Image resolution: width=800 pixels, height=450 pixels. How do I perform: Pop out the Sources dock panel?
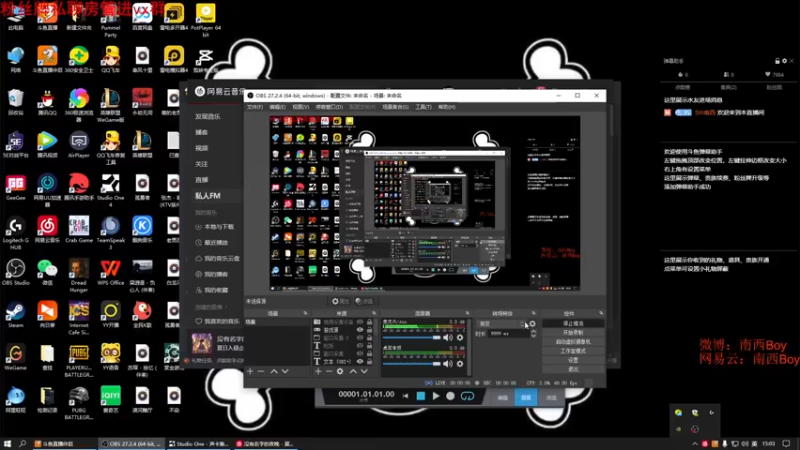click(373, 313)
